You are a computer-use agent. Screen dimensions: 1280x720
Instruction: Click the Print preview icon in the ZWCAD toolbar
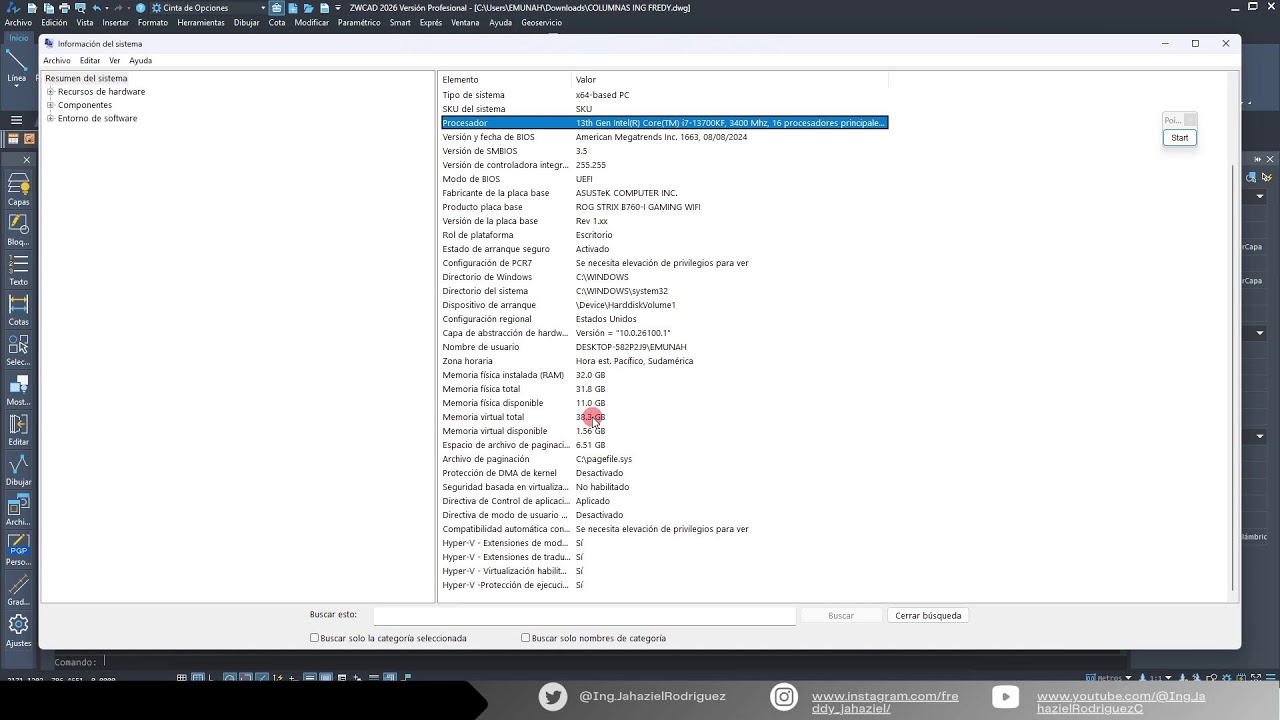(x=79, y=8)
